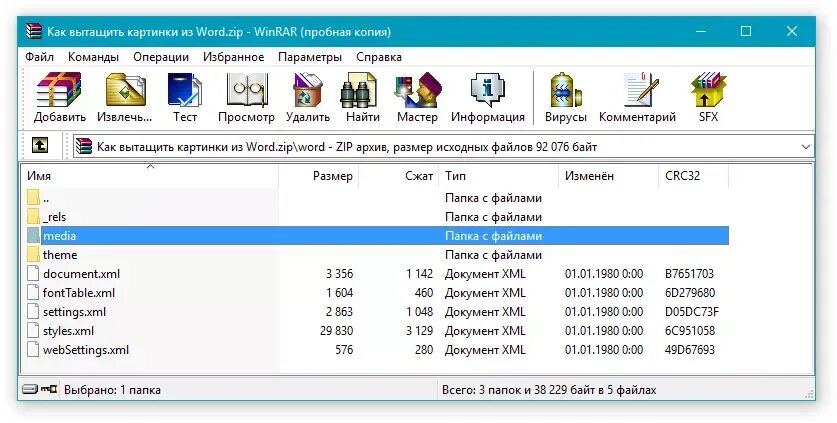Sort by the Сжат column header

[399, 176]
